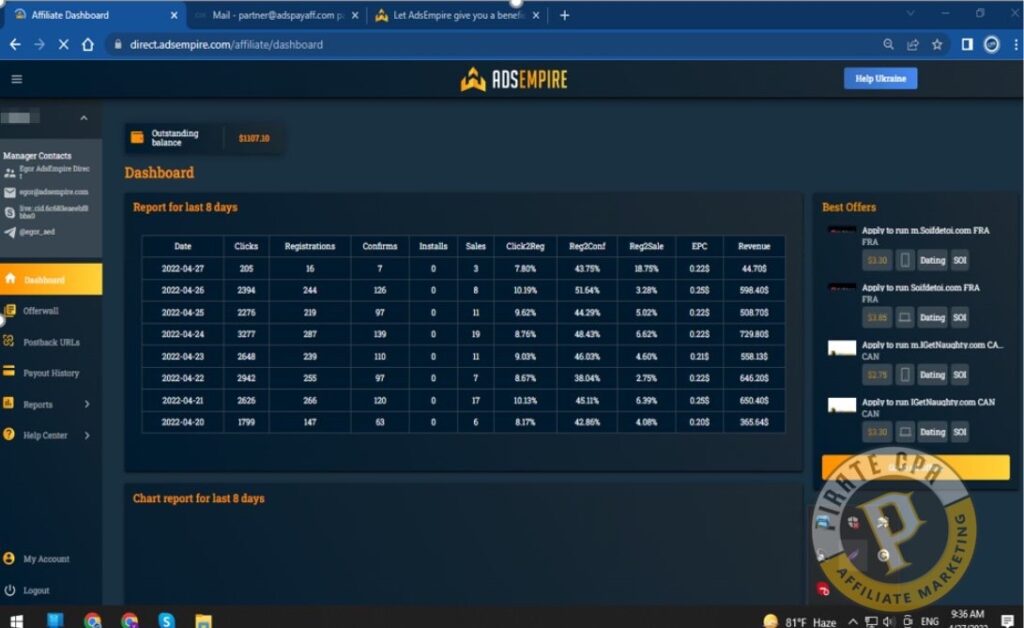The image size is (1024, 628).
Task: Click mobile device icon for m.Soifdetoi.com
Action: click(x=904, y=260)
